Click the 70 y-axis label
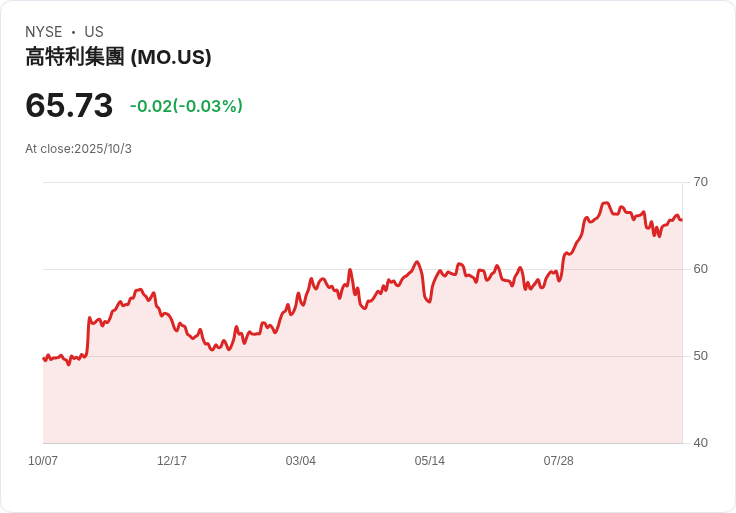This screenshot has width=736, height=513. pos(700,182)
